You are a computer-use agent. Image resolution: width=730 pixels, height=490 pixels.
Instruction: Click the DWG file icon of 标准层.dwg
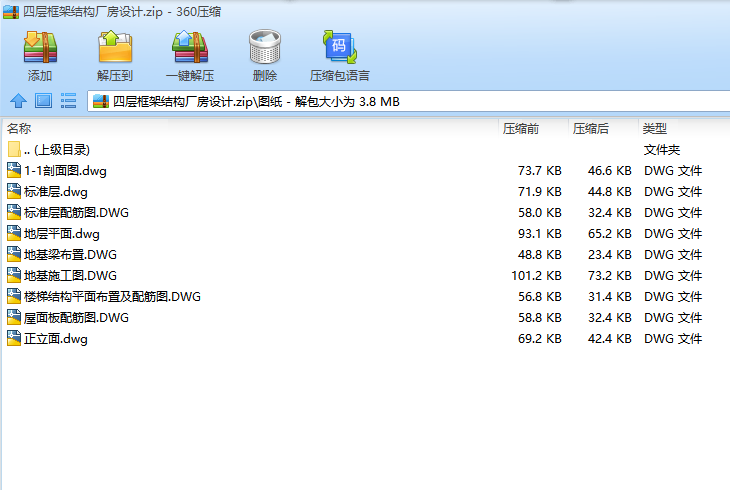click(14, 191)
